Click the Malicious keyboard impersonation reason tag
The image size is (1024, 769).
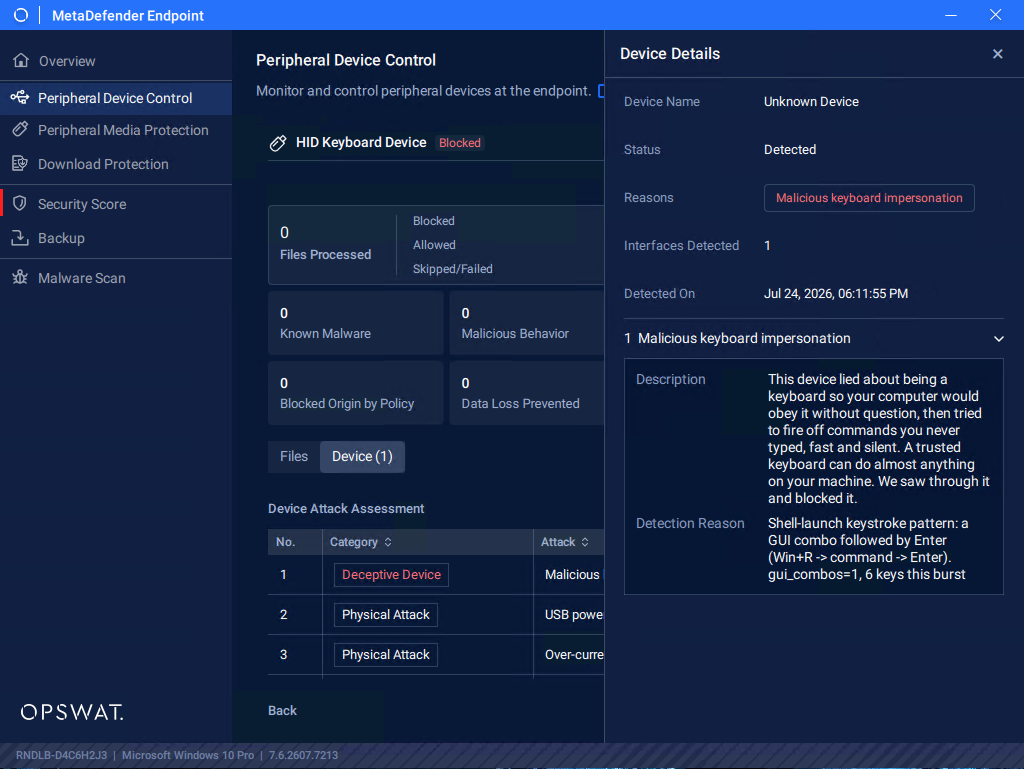point(869,198)
